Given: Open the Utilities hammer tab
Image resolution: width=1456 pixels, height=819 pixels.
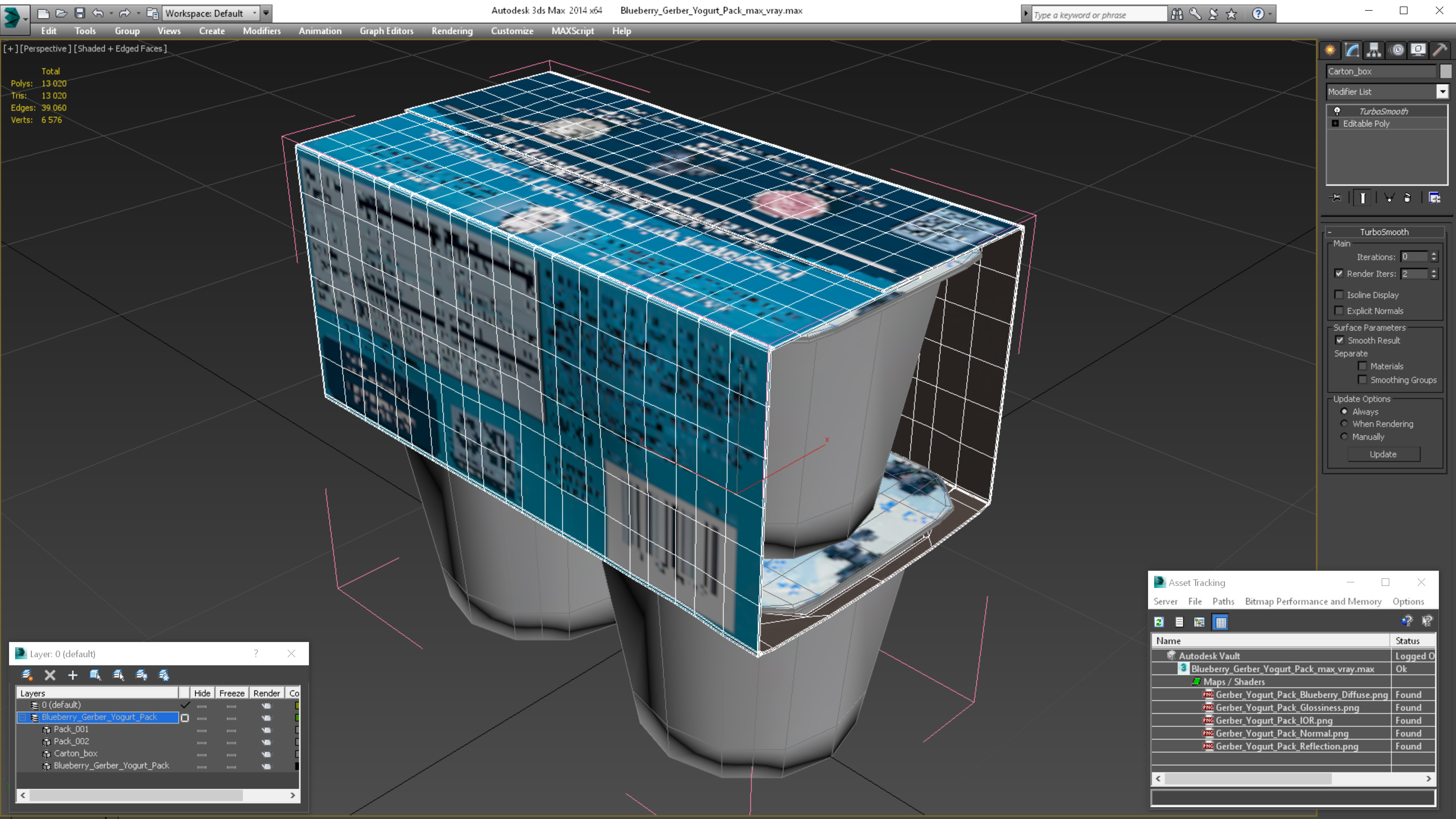Looking at the screenshot, I should (x=1440, y=51).
